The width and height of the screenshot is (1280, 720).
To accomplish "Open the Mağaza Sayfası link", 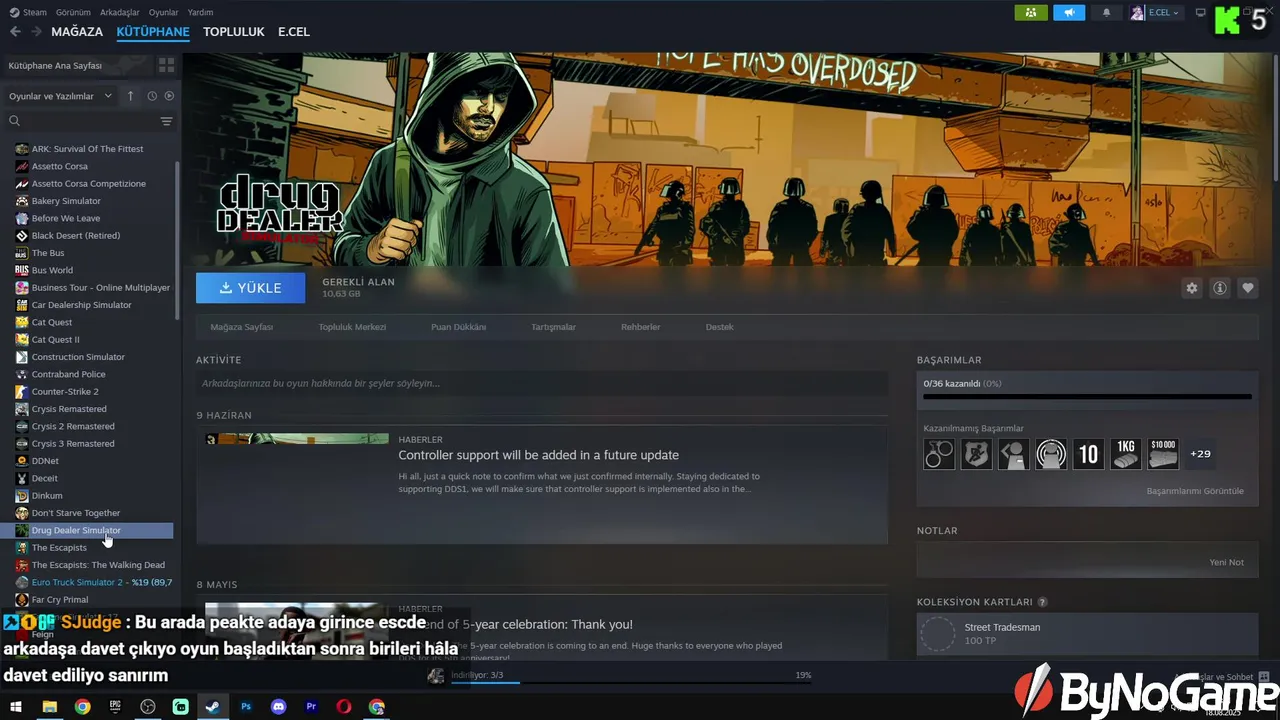I will click(x=241, y=327).
